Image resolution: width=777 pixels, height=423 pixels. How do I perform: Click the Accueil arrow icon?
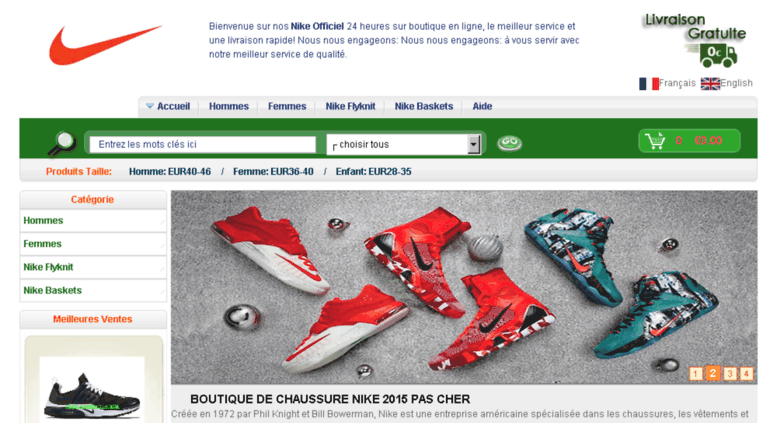point(150,106)
